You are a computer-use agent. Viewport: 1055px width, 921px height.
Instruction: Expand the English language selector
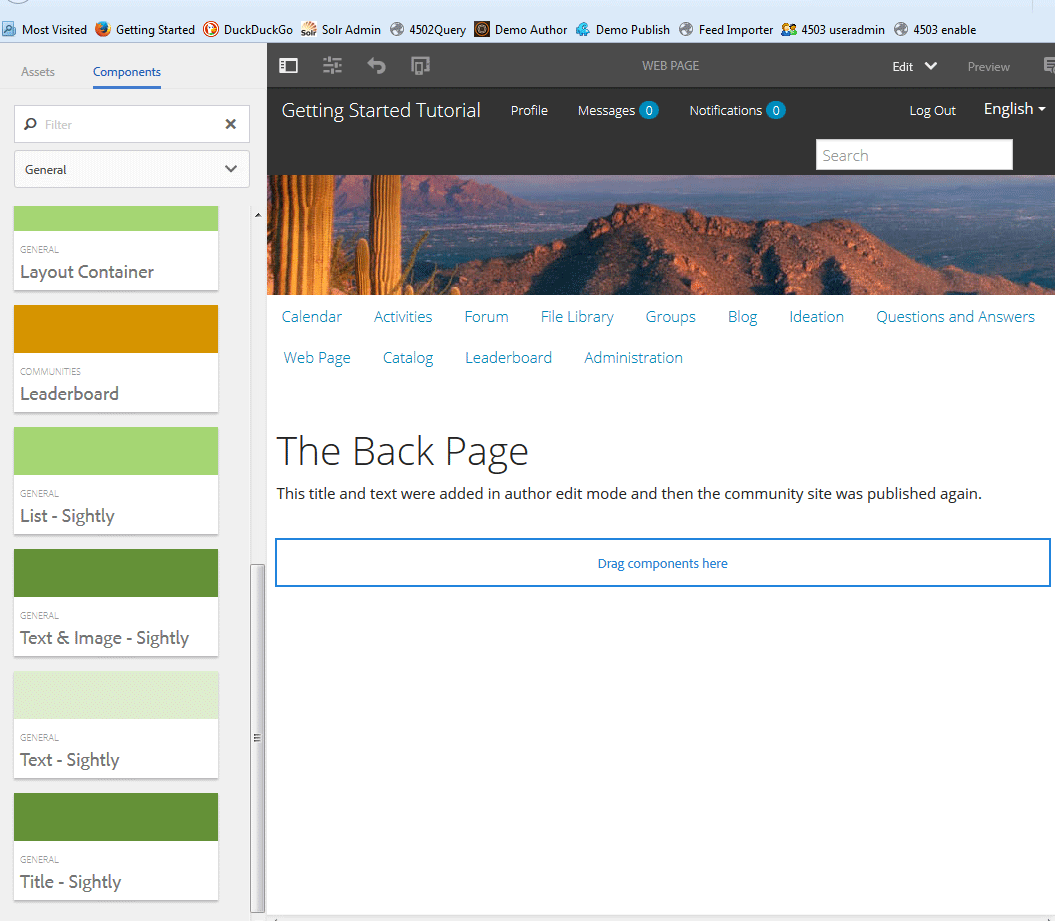(x=1014, y=109)
